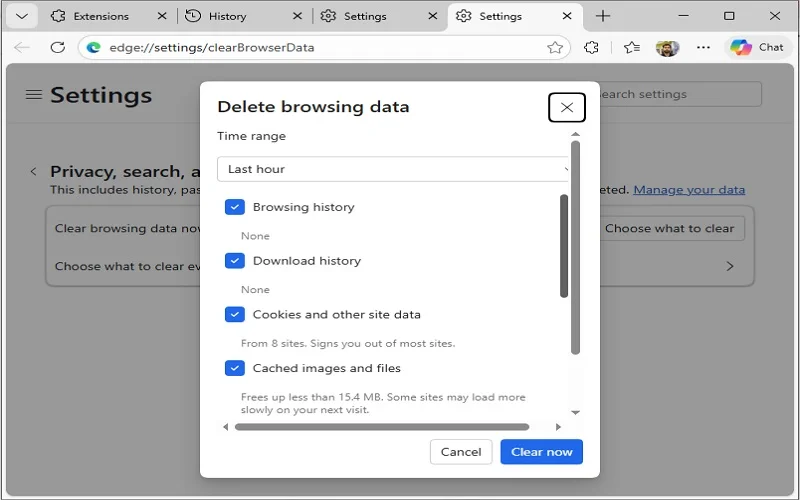Close the first Settings tab
800x500 pixels.
(x=433, y=16)
